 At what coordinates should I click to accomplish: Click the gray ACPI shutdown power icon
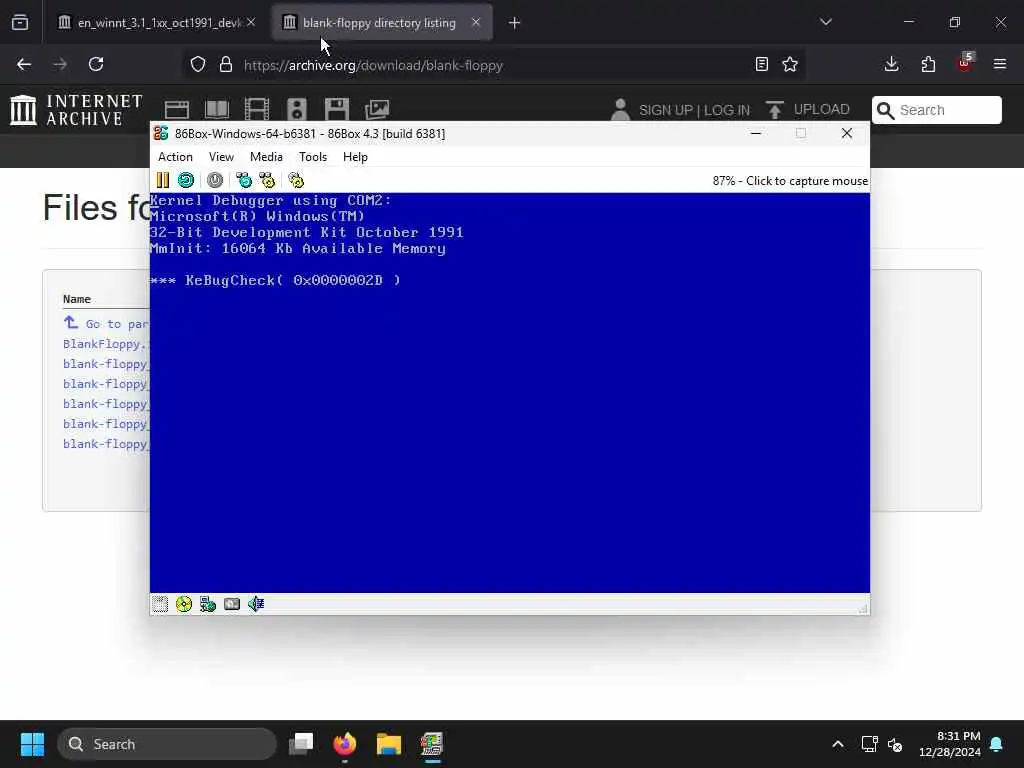(215, 180)
